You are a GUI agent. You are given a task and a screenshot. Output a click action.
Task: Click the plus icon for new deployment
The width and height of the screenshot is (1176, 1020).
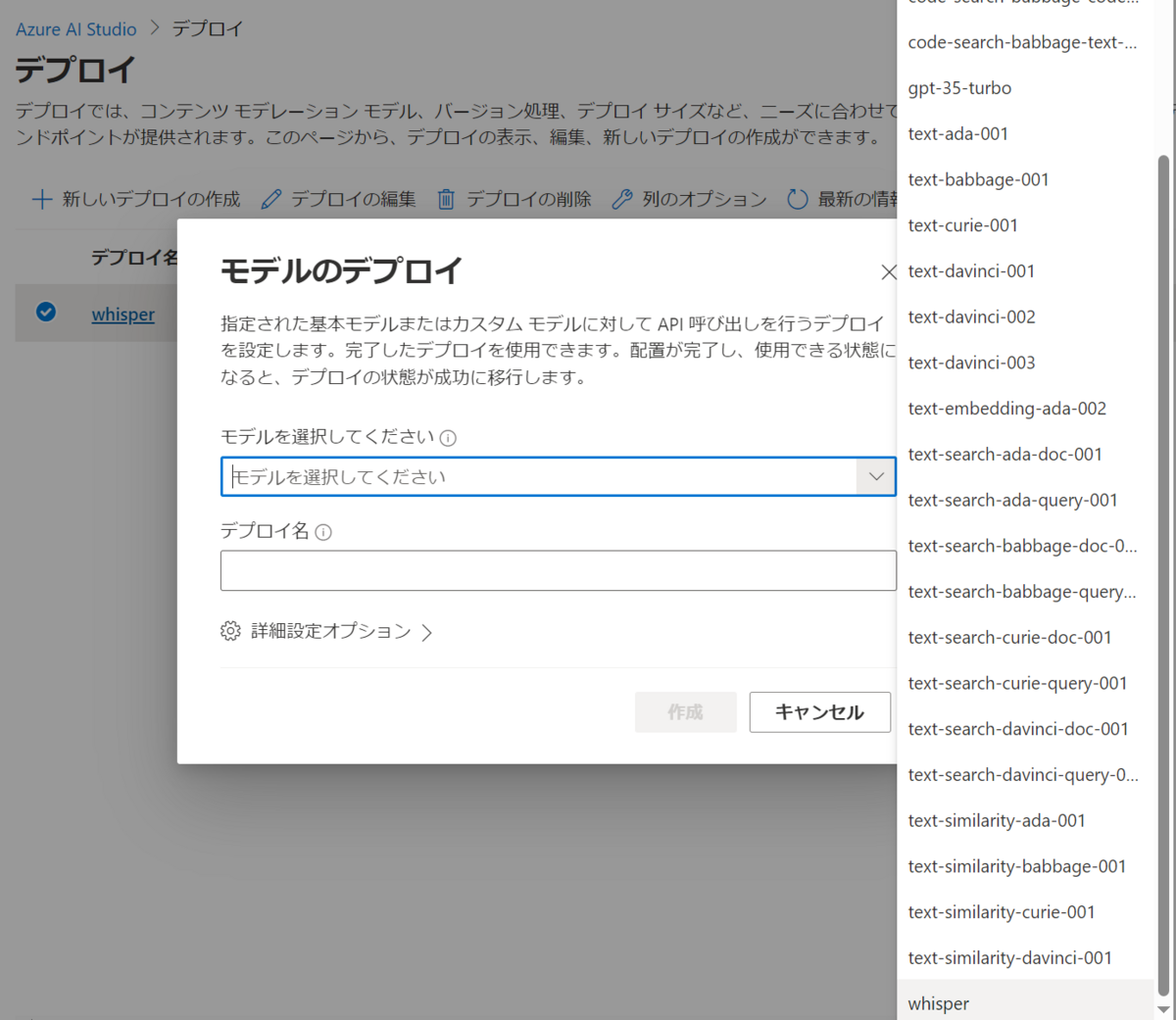[x=42, y=199]
